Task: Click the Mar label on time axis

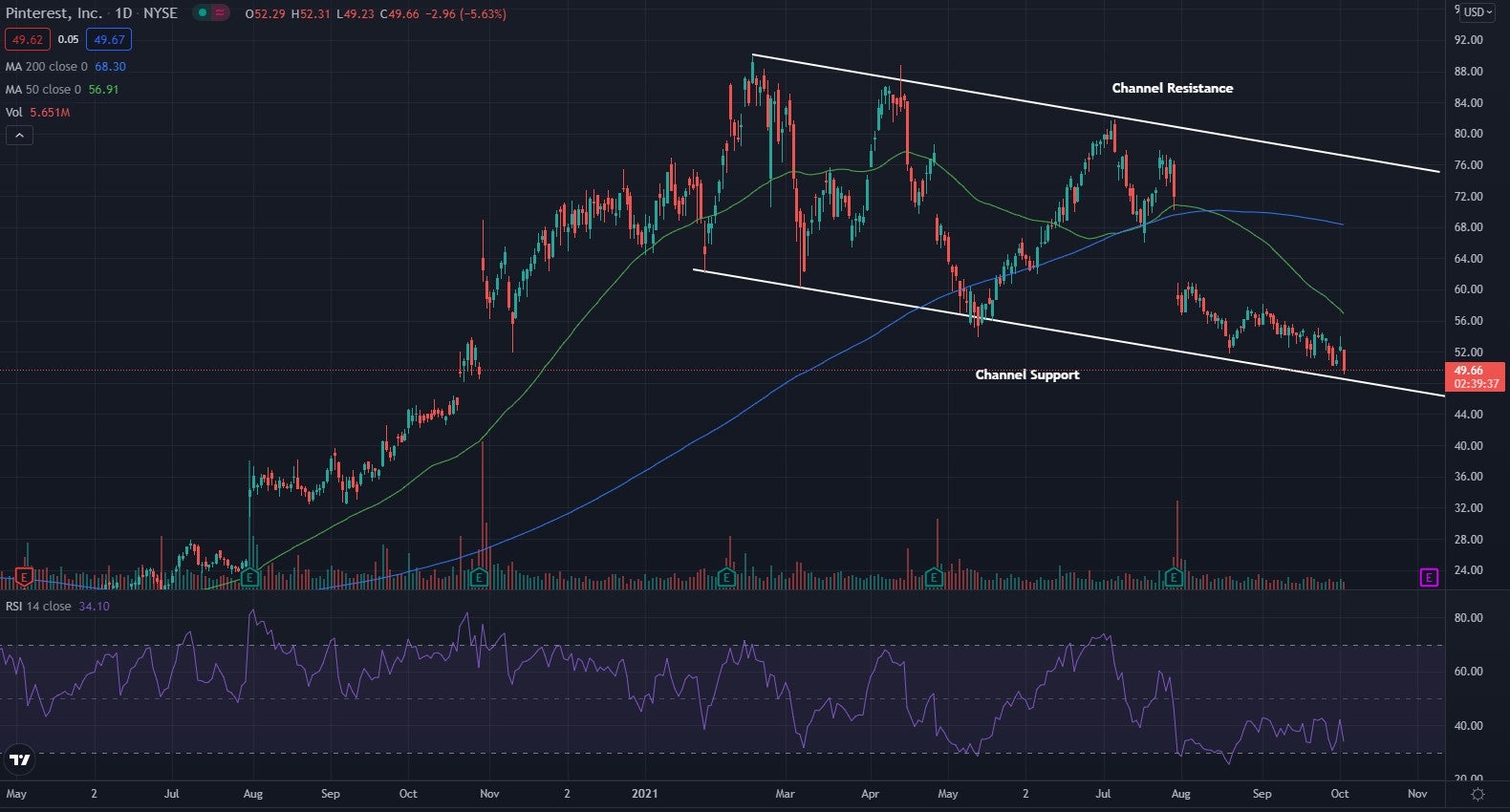Action: pyautogui.click(x=785, y=794)
